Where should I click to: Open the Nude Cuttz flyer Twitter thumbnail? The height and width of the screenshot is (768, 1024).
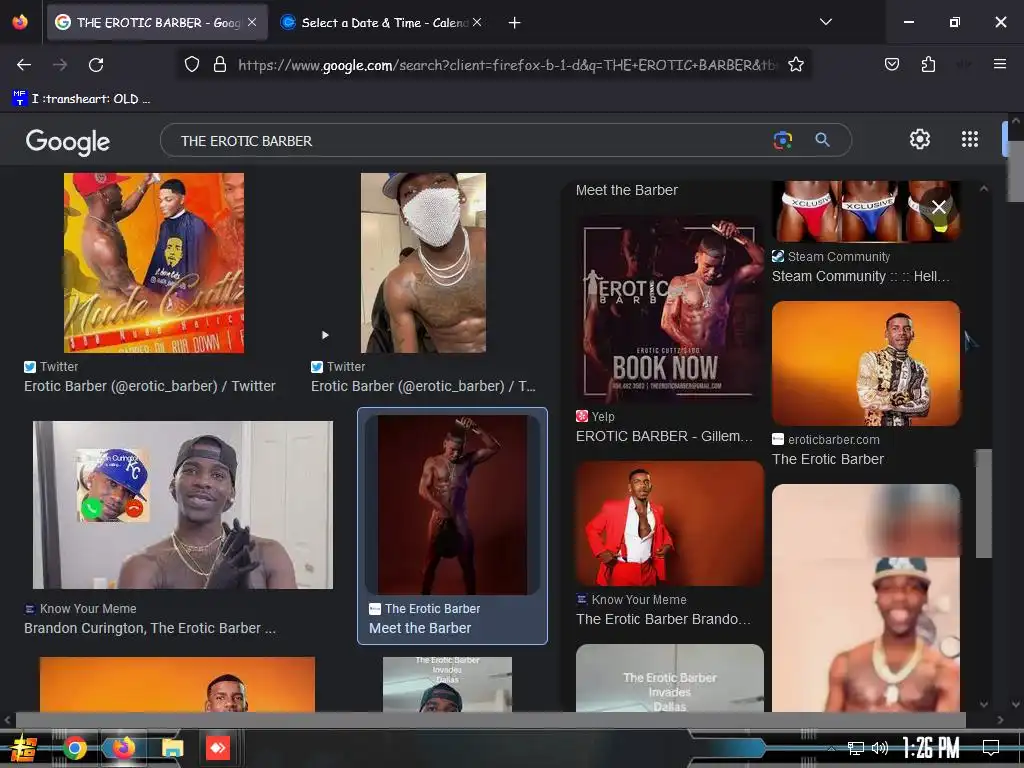[154, 263]
